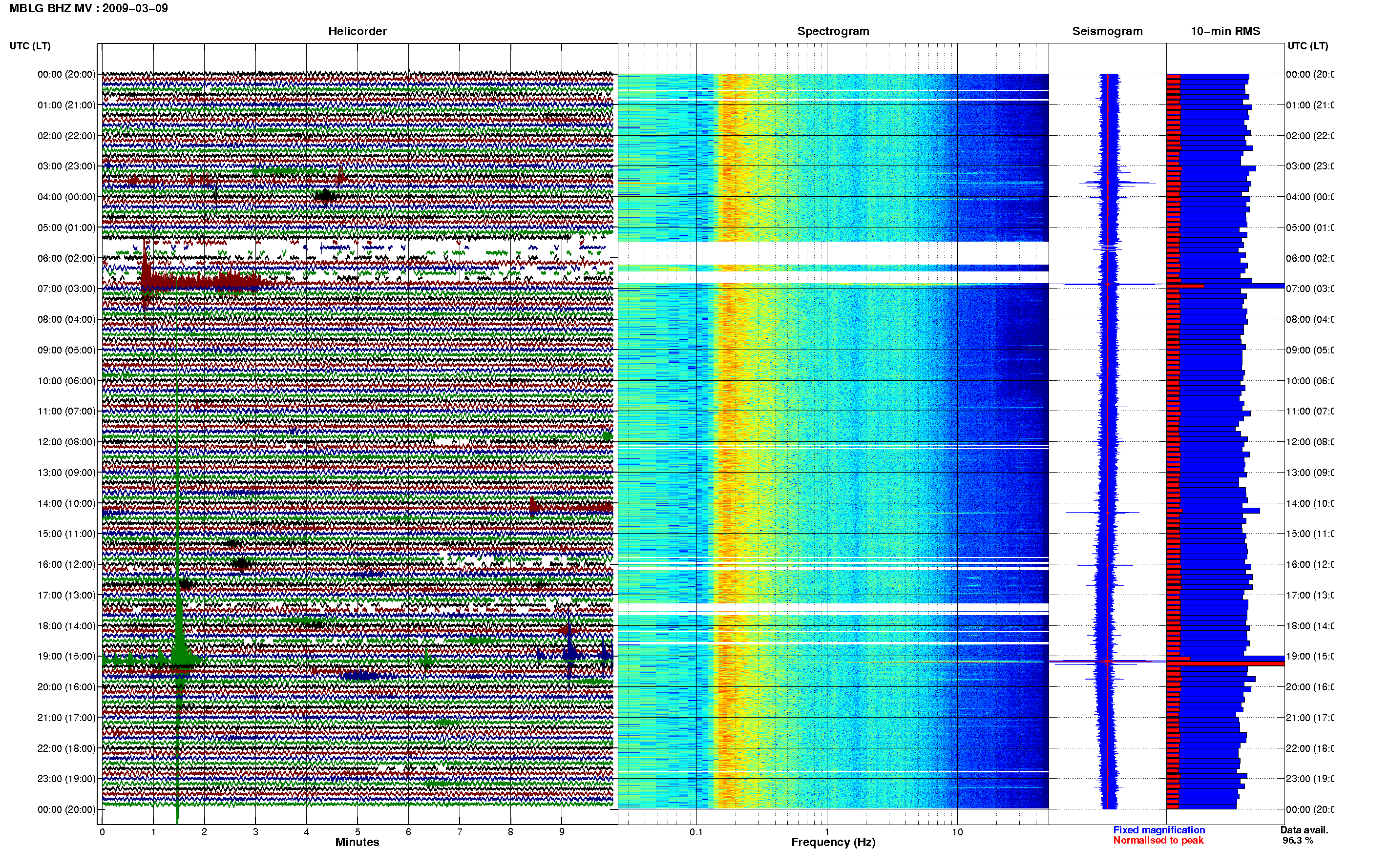Click the left 04:00 (00:00) time label
Image resolution: width=1389 pixels, height=868 pixels.
pyautogui.click(x=66, y=197)
